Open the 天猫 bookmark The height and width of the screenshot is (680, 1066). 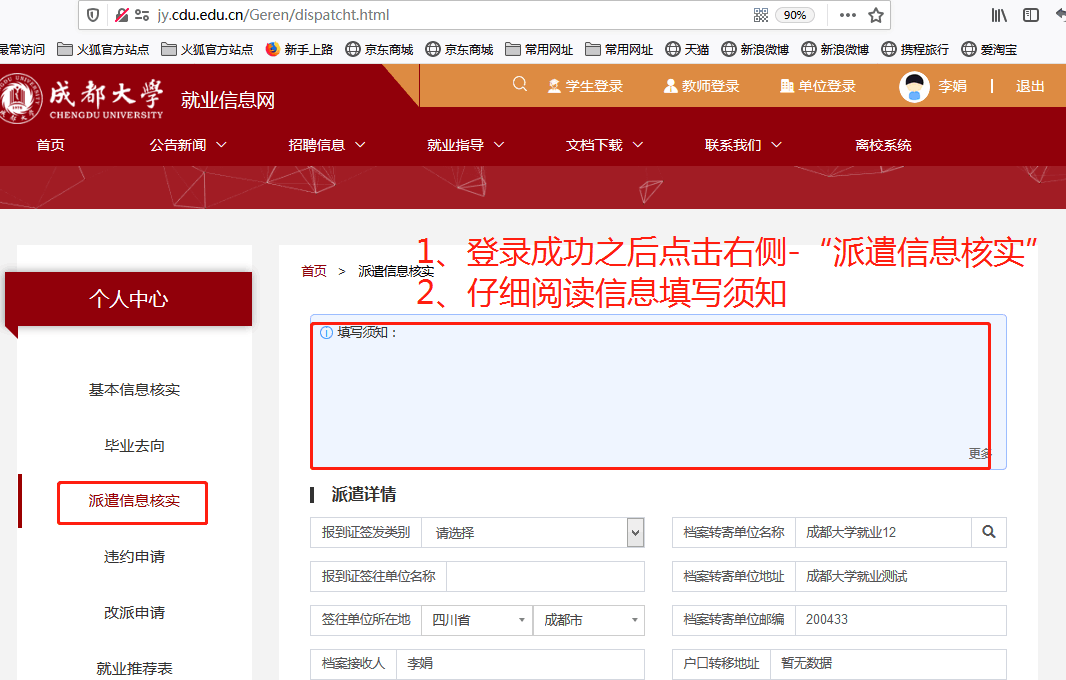pyautogui.click(x=687, y=50)
